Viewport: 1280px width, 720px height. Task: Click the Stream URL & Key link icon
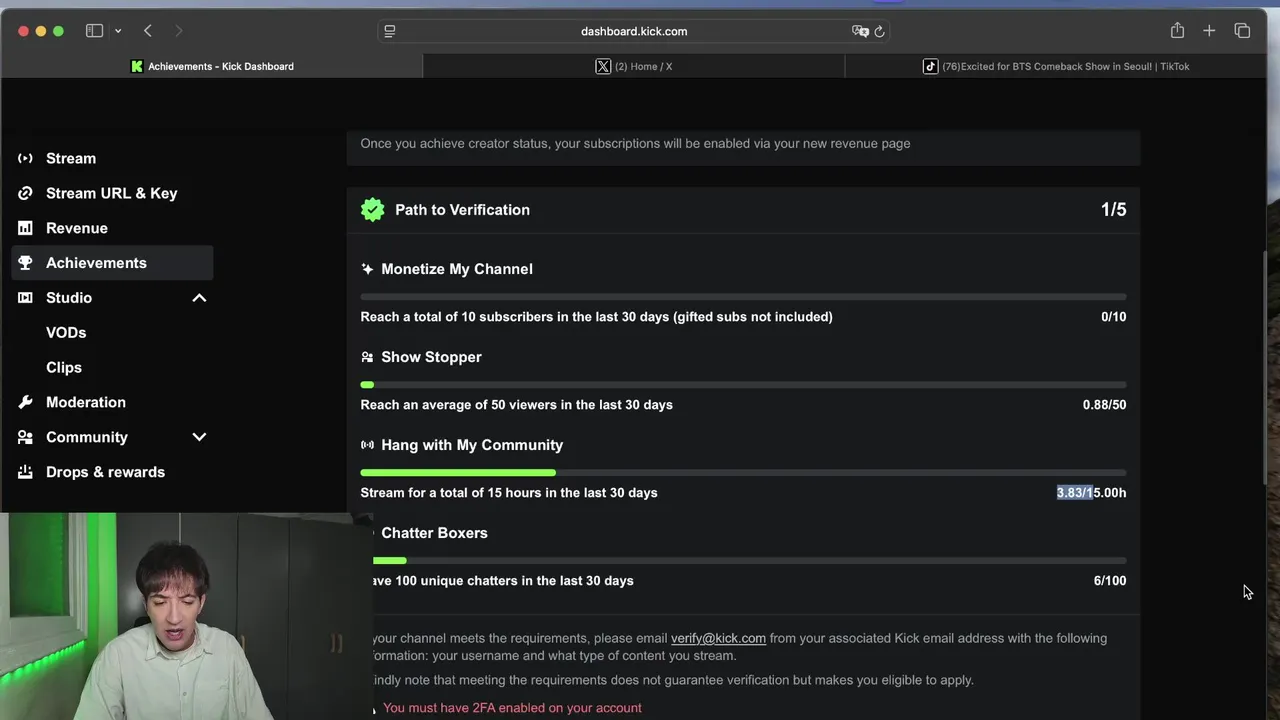[x=25, y=193]
